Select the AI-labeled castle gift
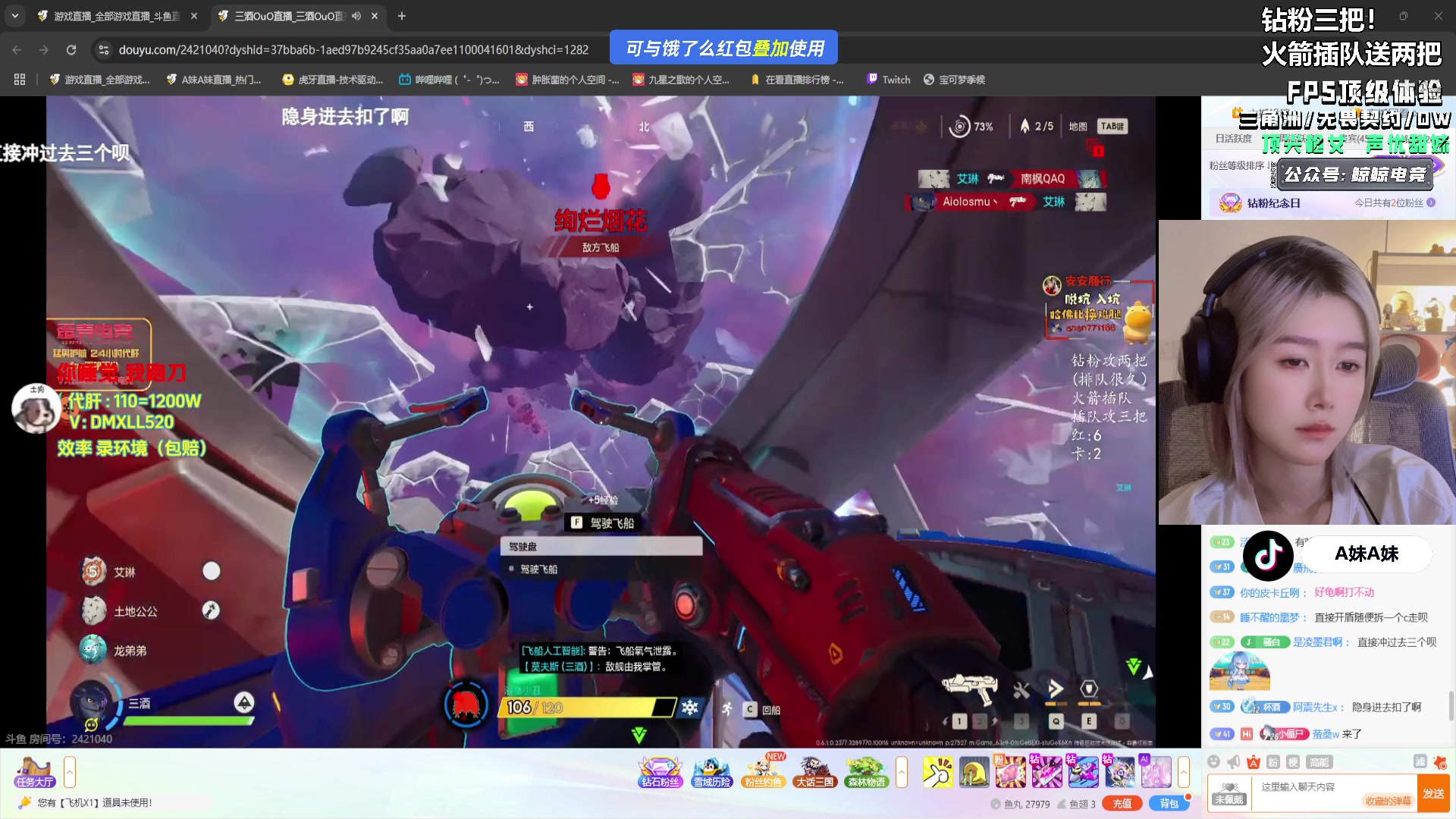1456x819 pixels. [x=1156, y=772]
